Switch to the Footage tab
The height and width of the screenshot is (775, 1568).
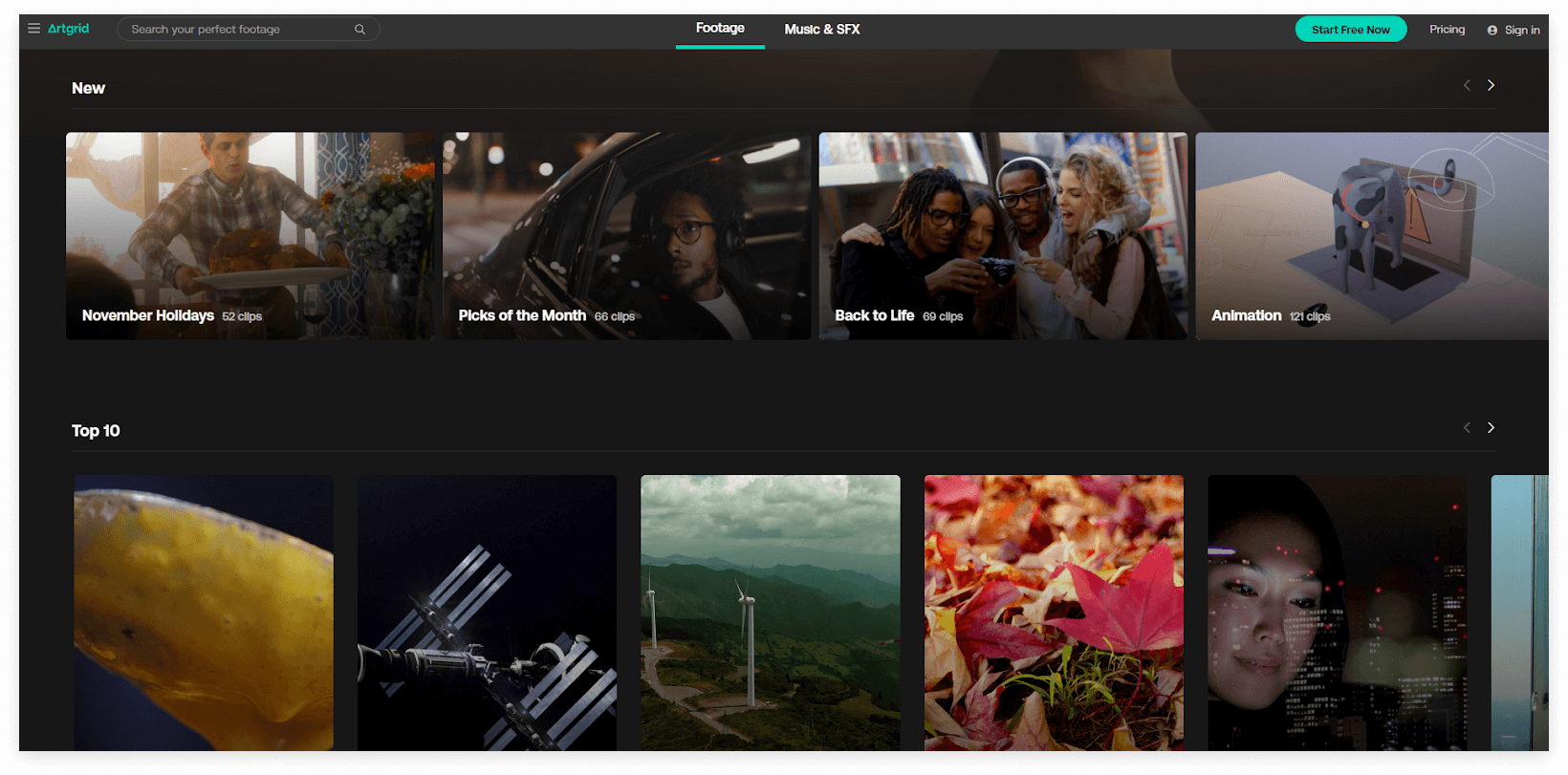point(720,29)
